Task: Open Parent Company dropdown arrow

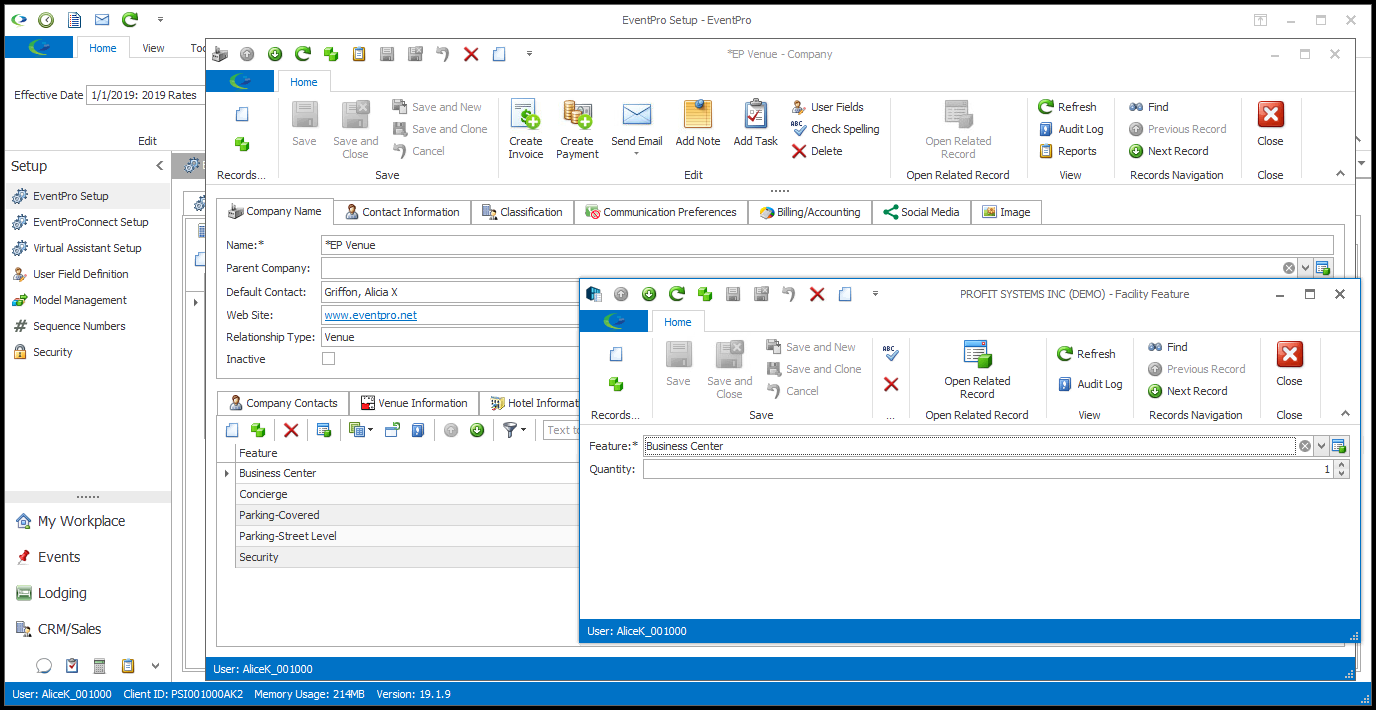Action: (1305, 268)
